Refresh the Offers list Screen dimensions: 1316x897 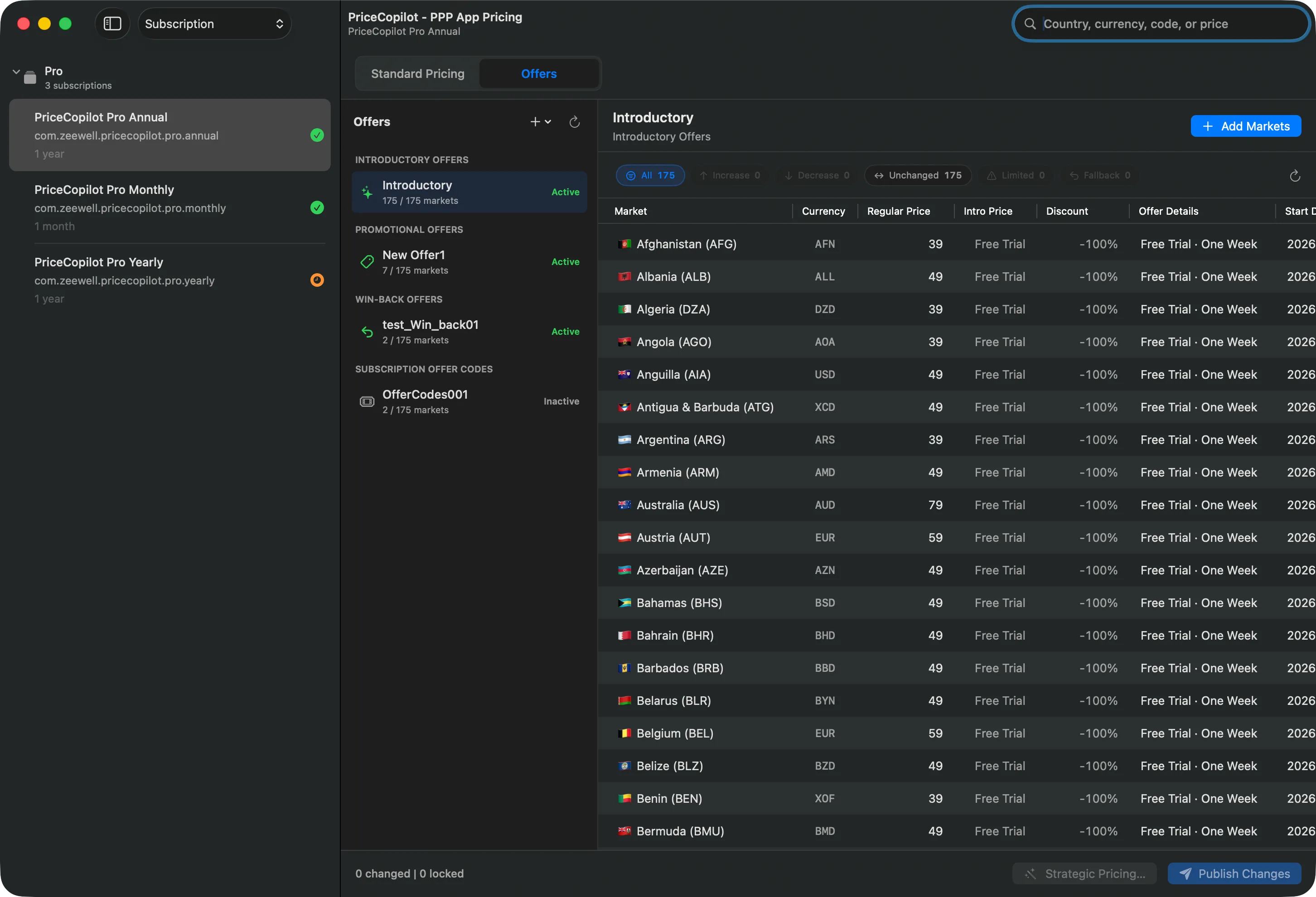(x=574, y=122)
